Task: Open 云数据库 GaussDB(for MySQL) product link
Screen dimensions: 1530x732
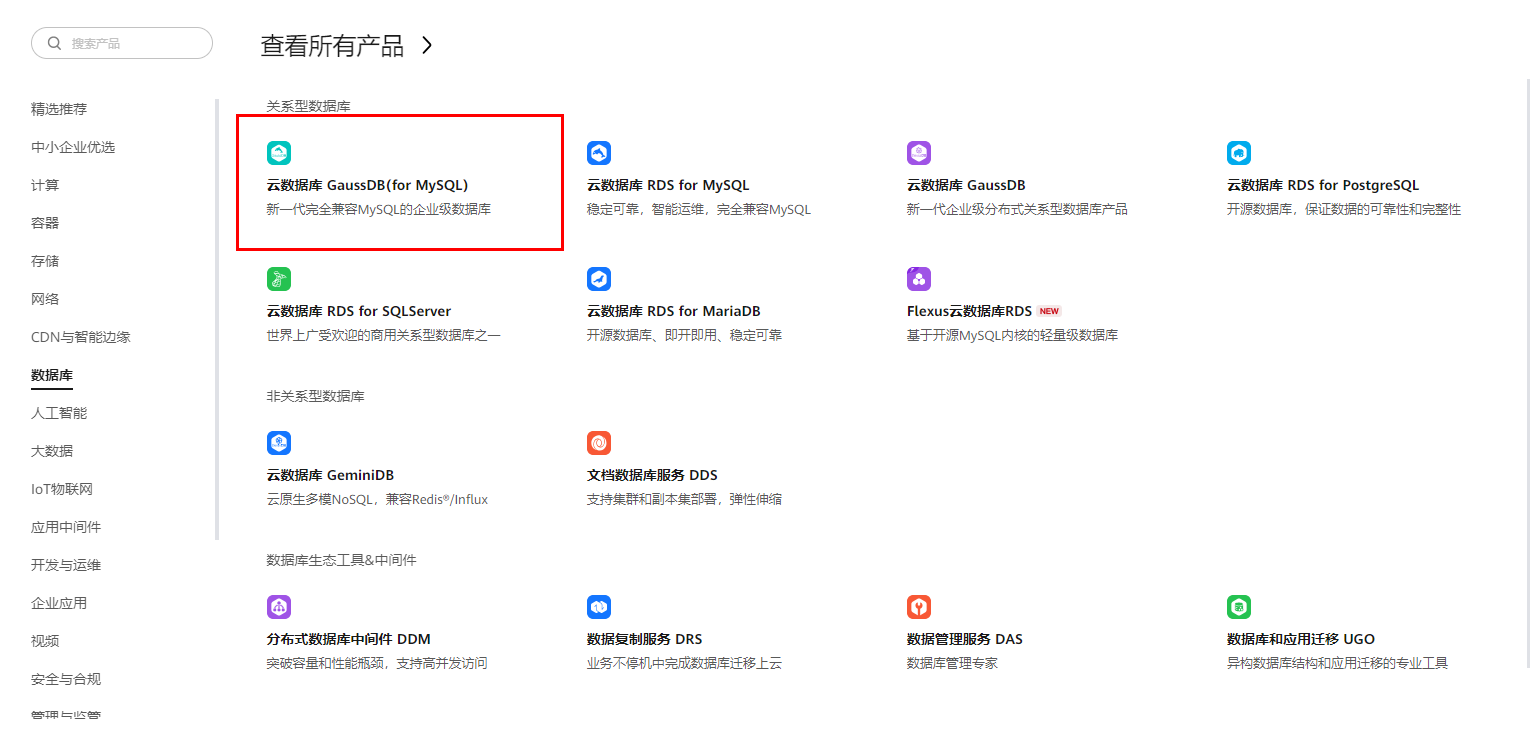Action: (367, 185)
